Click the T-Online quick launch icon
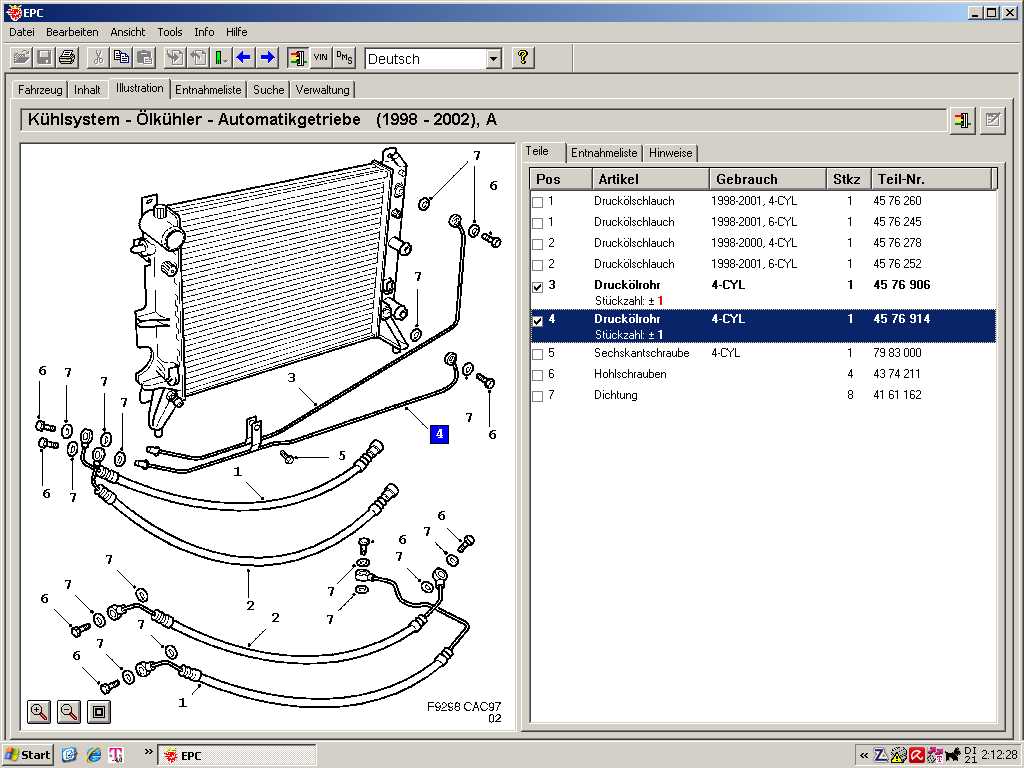The width and height of the screenshot is (1024, 768). [116, 756]
